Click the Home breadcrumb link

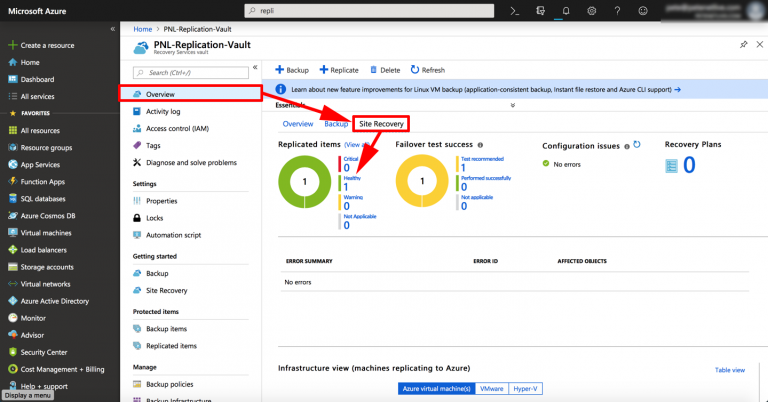143,29
